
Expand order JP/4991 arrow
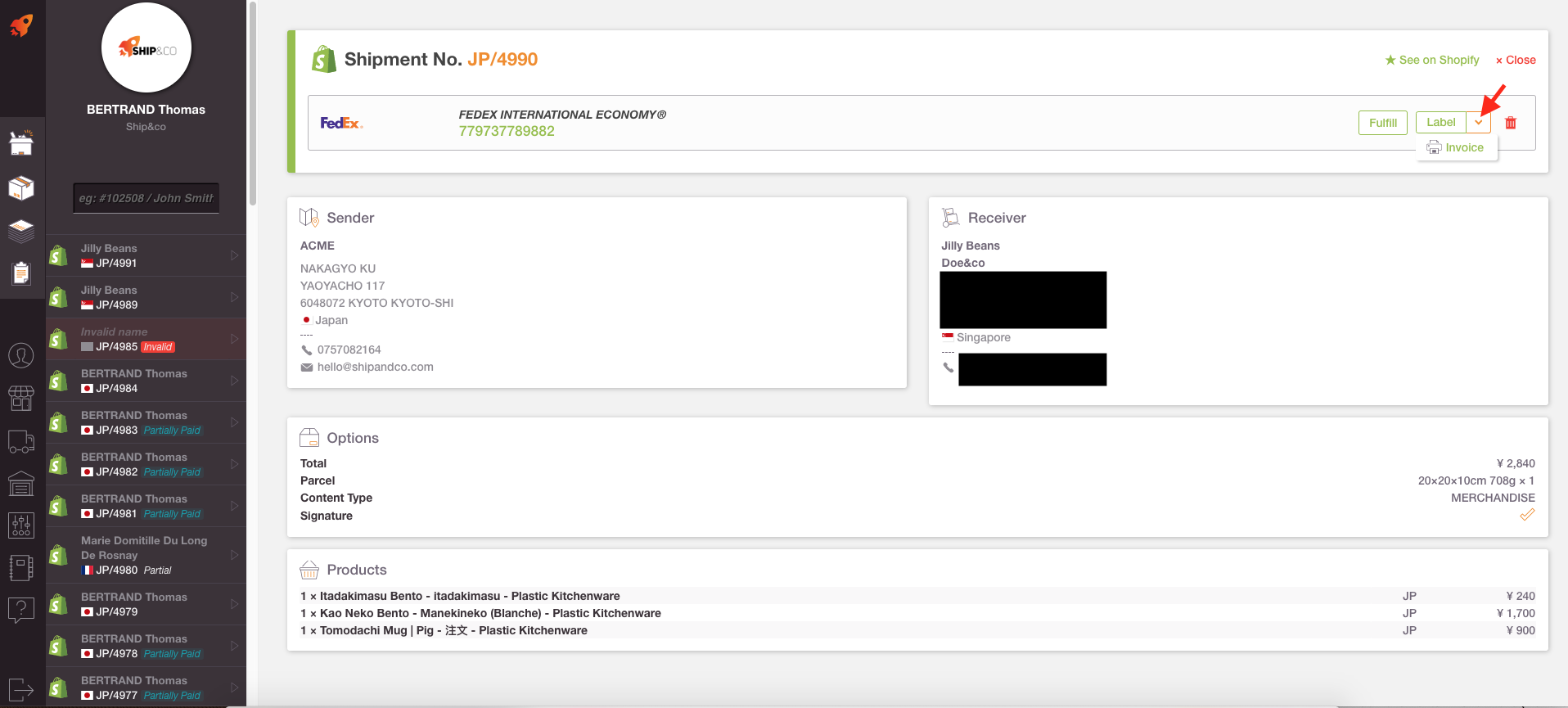[234, 255]
